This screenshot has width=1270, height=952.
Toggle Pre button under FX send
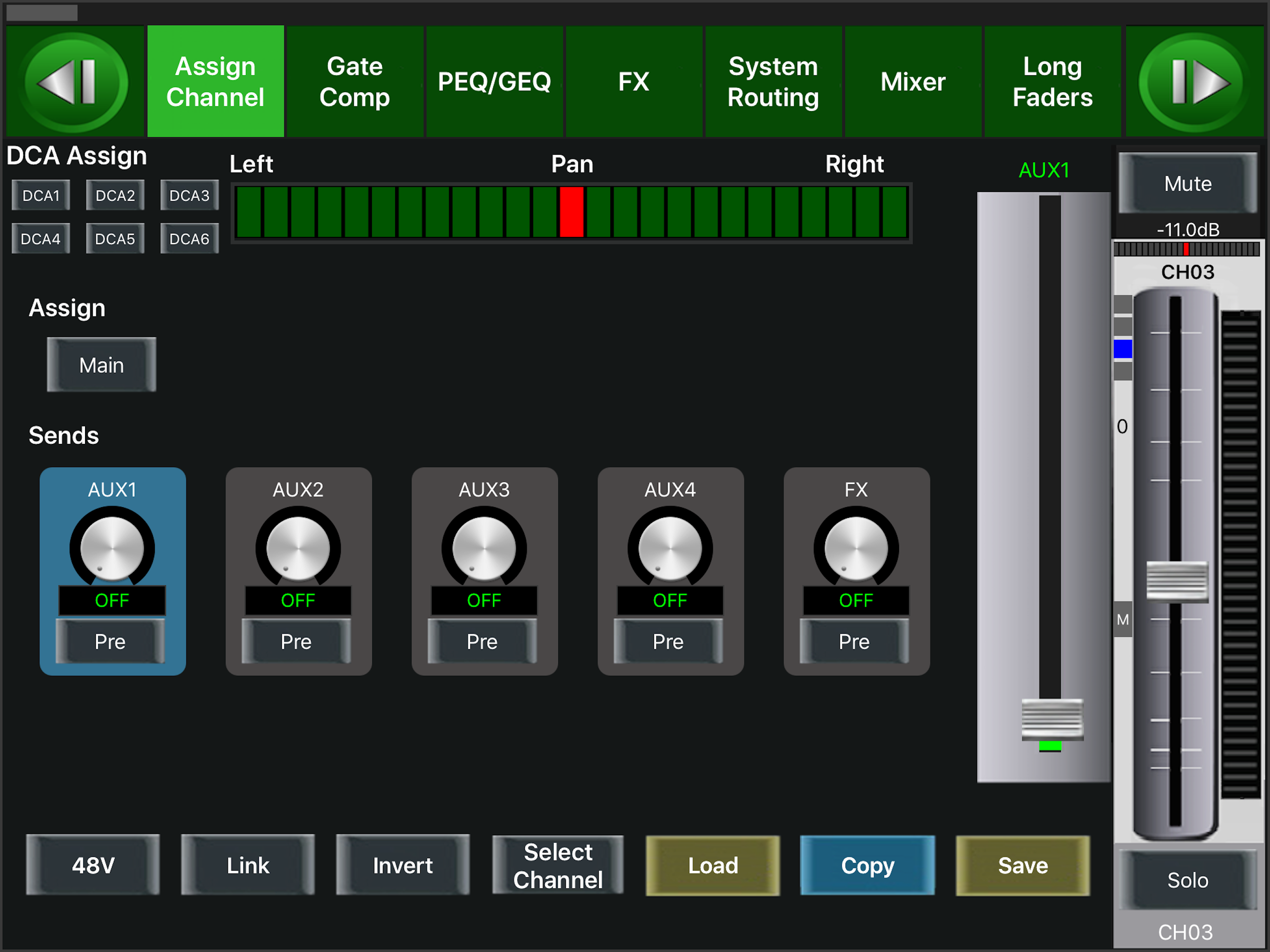click(854, 641)
